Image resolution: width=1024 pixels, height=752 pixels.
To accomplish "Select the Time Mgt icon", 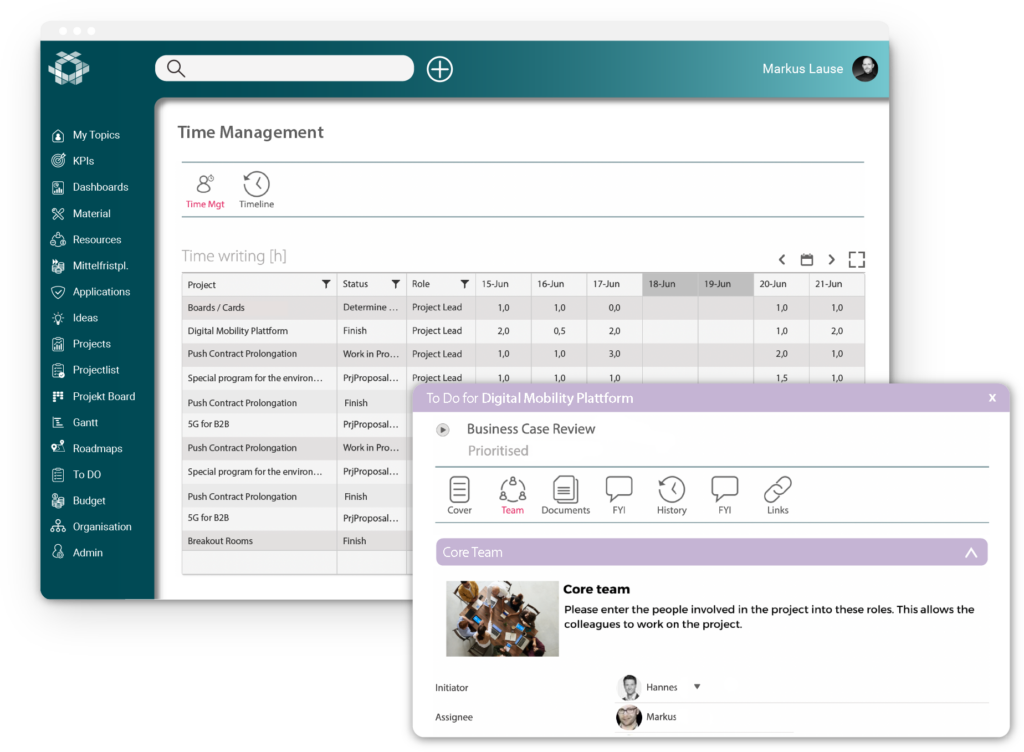I will [205, 185].
